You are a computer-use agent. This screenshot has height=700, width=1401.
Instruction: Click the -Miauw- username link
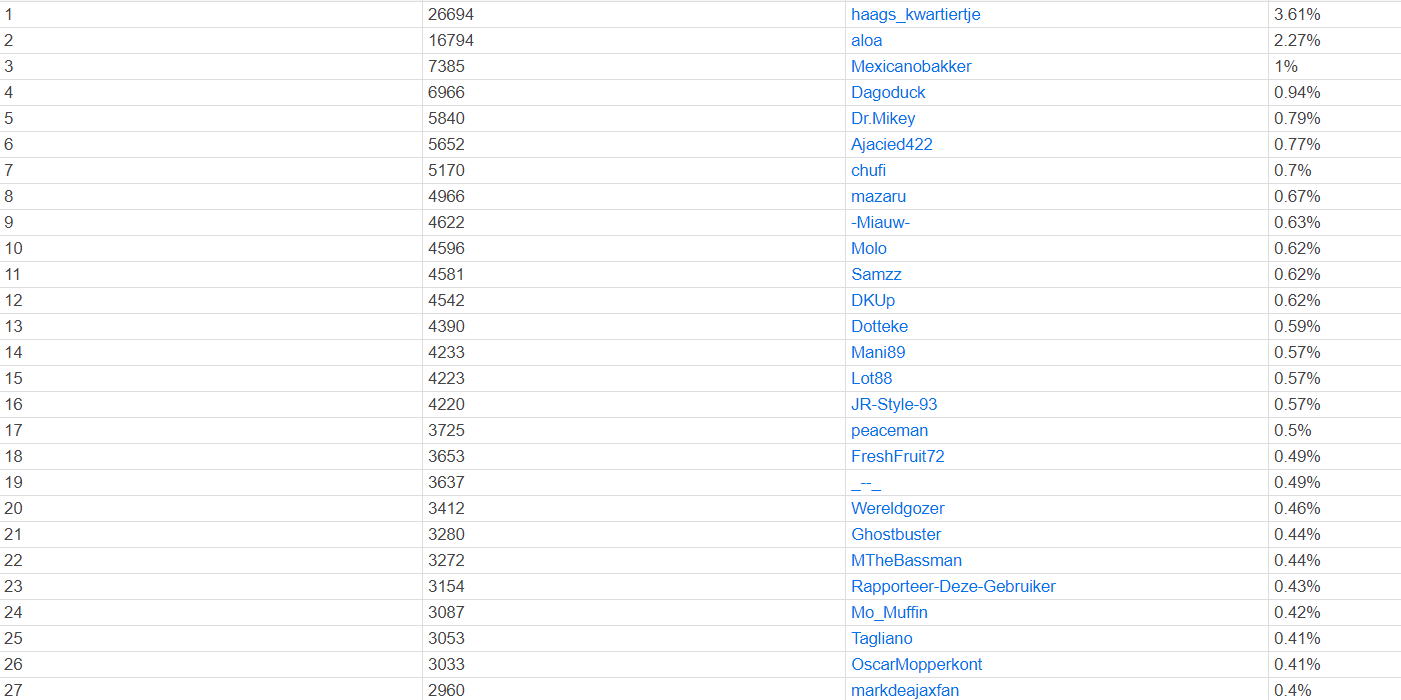coord(880,223)
